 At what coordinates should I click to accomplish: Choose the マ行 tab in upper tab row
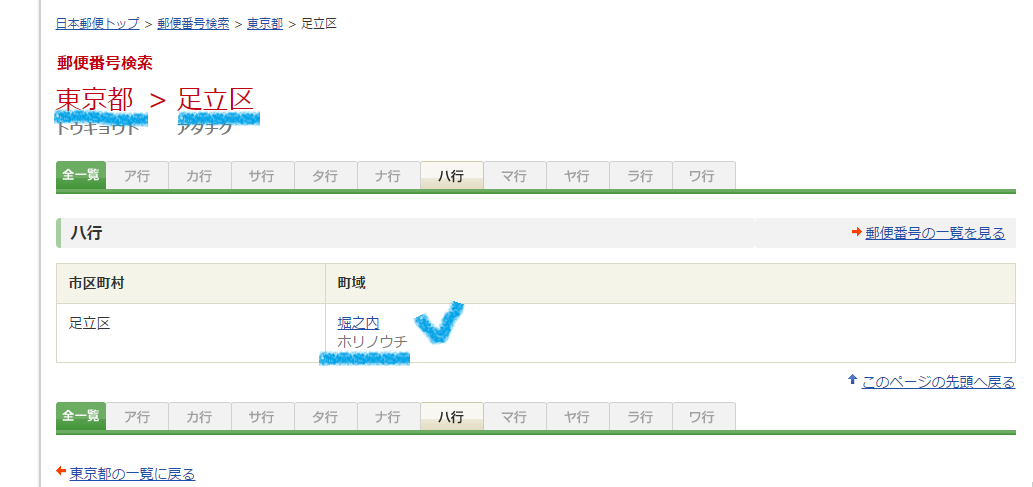[x=515, y=176]
